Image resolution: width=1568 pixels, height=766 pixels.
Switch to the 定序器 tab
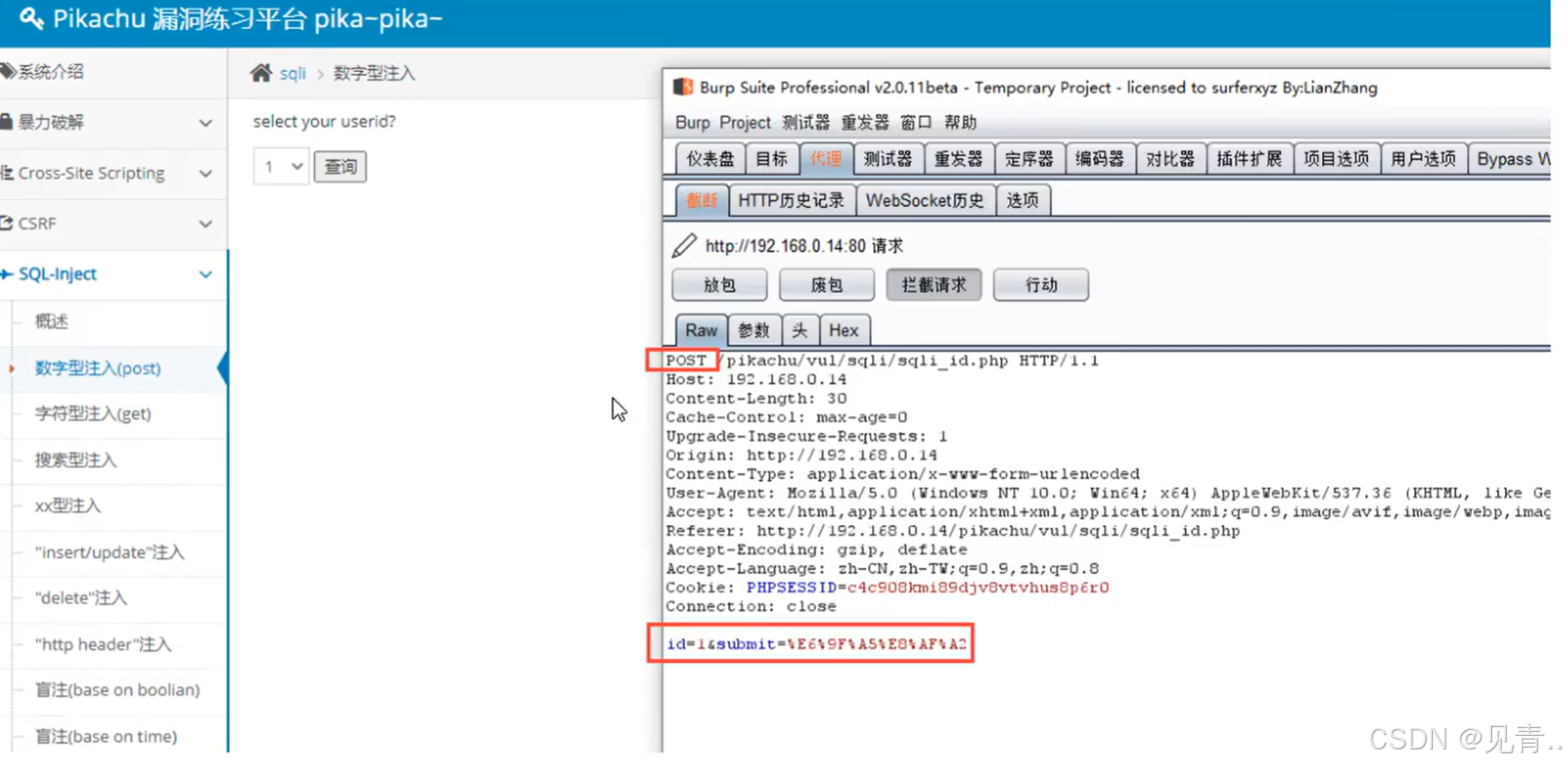[1029, 158]
